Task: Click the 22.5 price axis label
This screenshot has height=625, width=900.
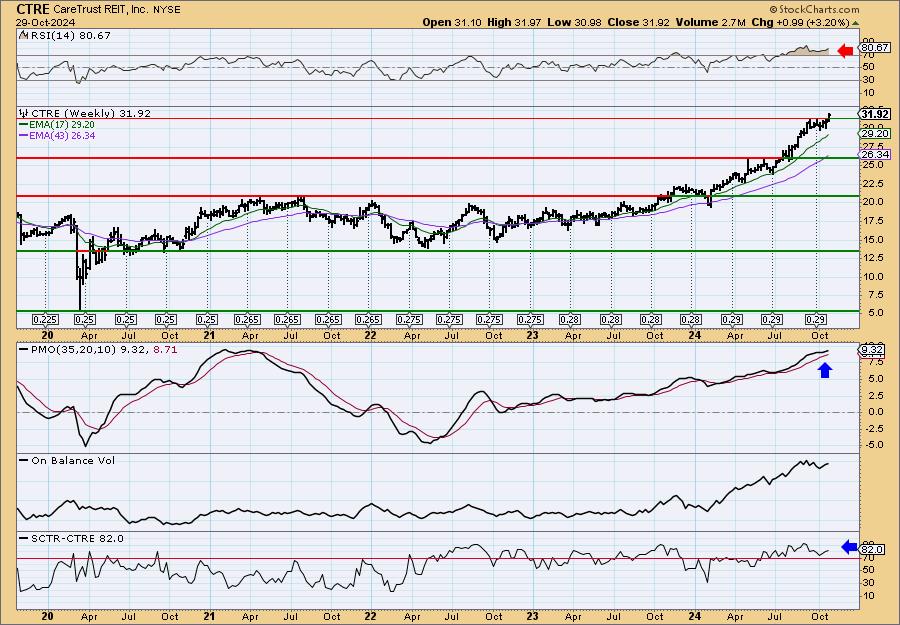Action: pos(872,184)
